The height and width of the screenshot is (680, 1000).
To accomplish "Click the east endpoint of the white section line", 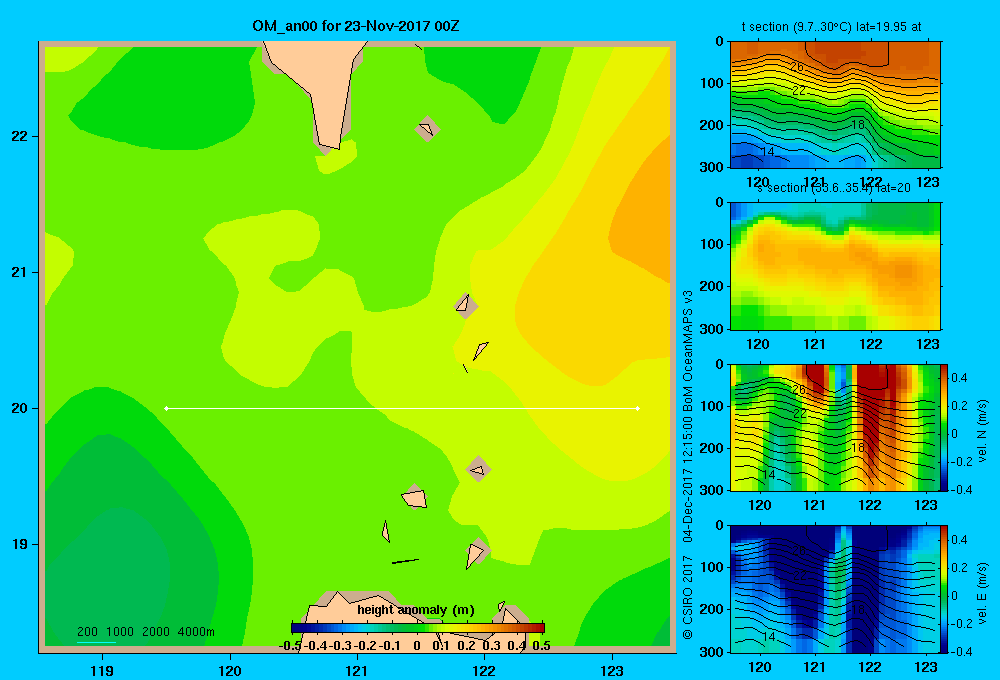I will [x=638, y=408].
